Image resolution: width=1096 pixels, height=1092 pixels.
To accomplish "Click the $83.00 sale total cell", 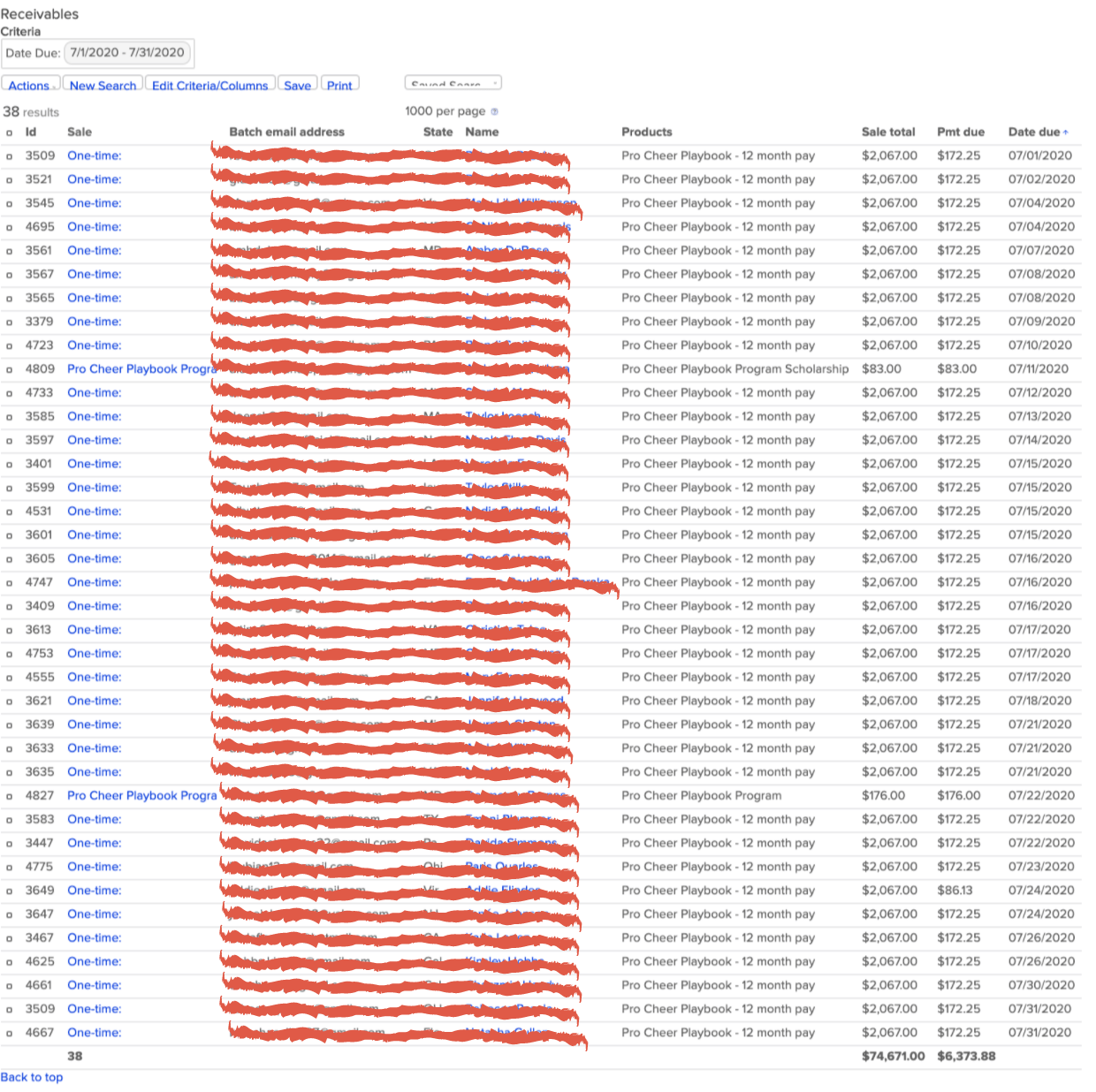I will coord(882,369).
